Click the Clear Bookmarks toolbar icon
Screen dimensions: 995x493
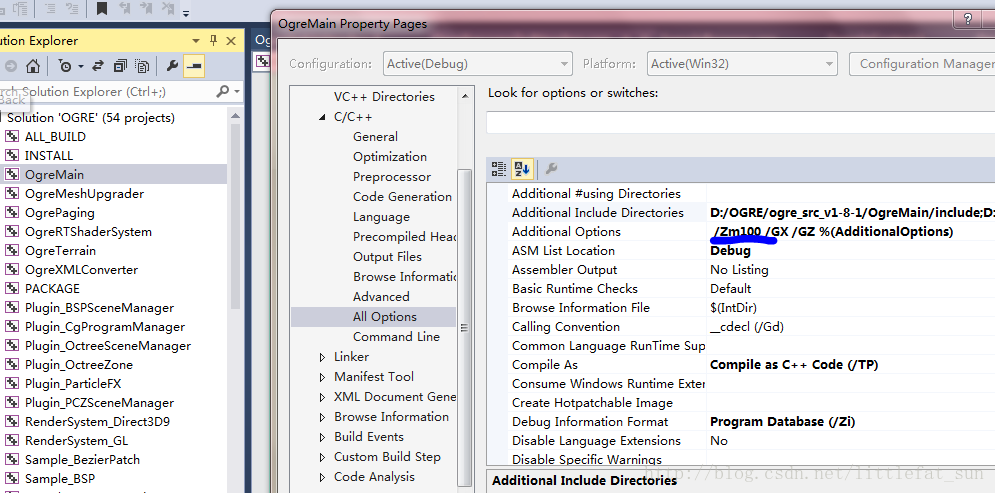pyautogui.click(x=168, y=8)
